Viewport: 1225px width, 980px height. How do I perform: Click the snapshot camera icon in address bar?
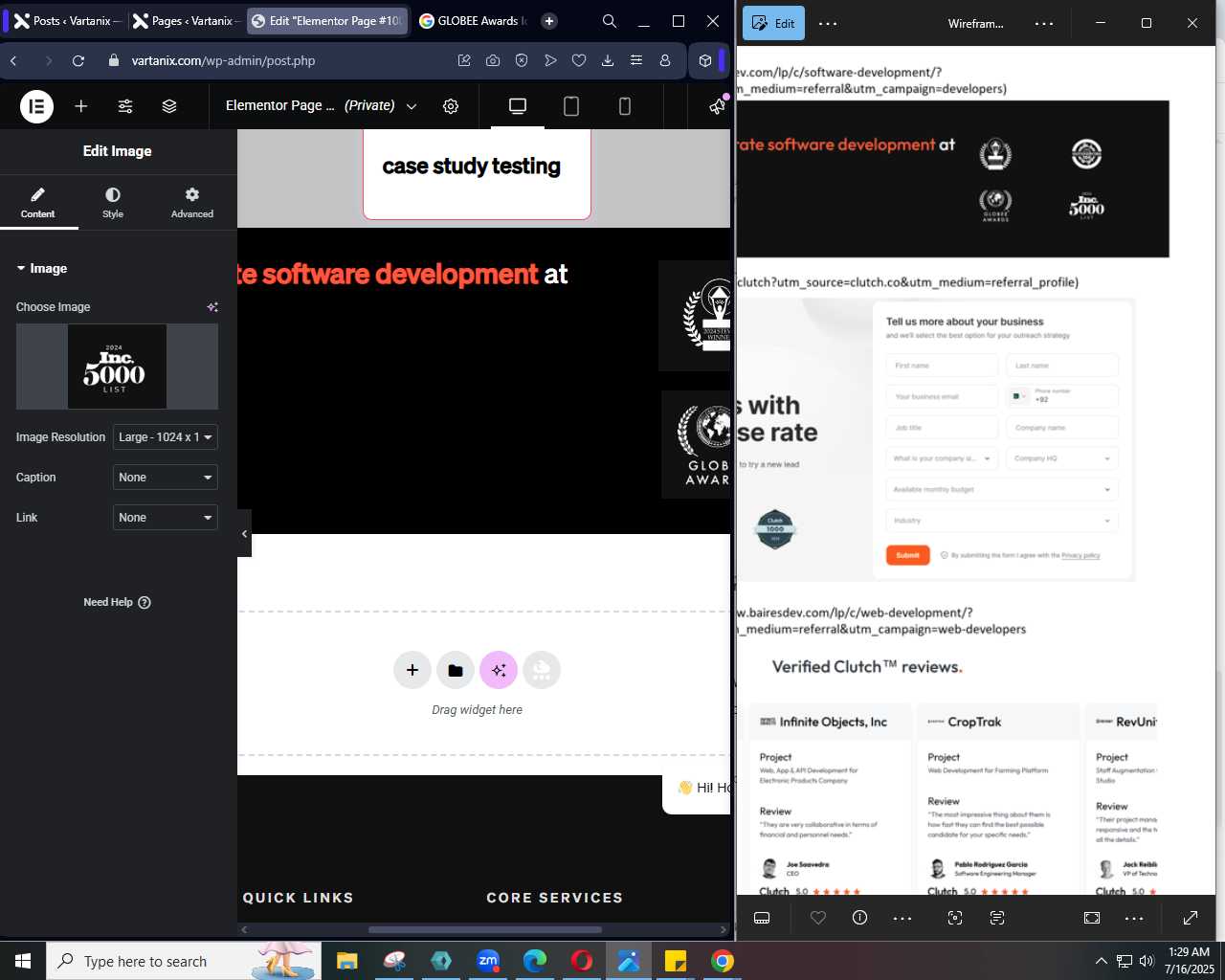[493, 60]
